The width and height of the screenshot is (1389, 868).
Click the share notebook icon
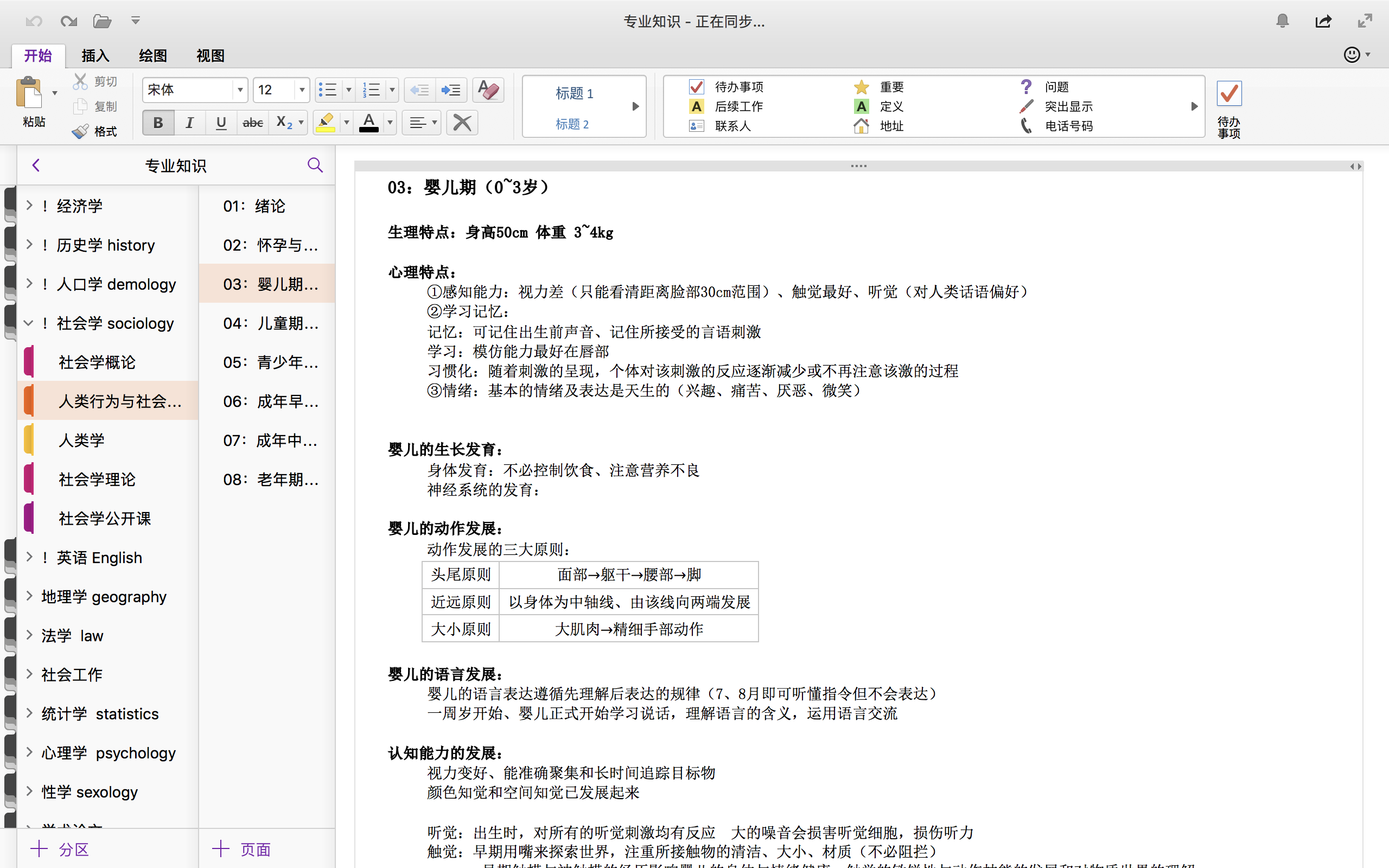click(1323, 22)
